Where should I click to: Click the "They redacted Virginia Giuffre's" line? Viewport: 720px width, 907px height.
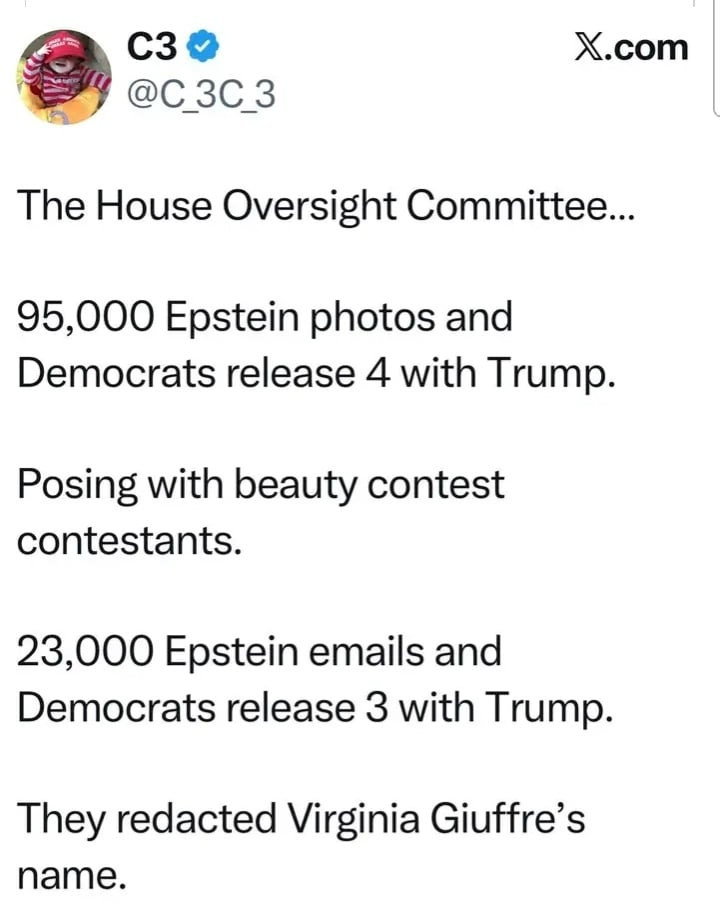(301, 820)
